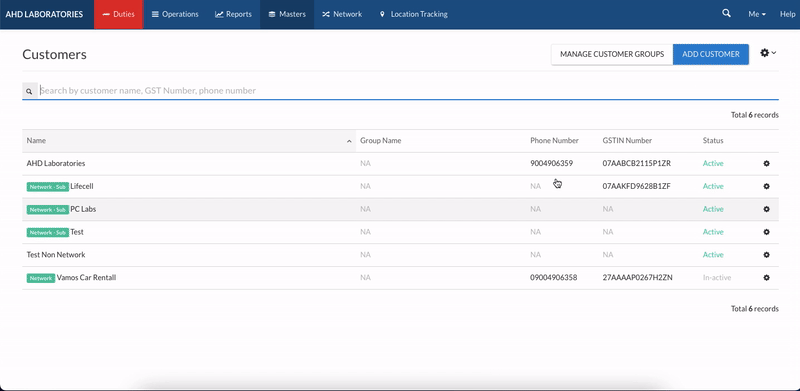Screen dimensions: 800x391
Task: Click the Group Name column header
Action: pyautogui.click(x=381, y=140)
